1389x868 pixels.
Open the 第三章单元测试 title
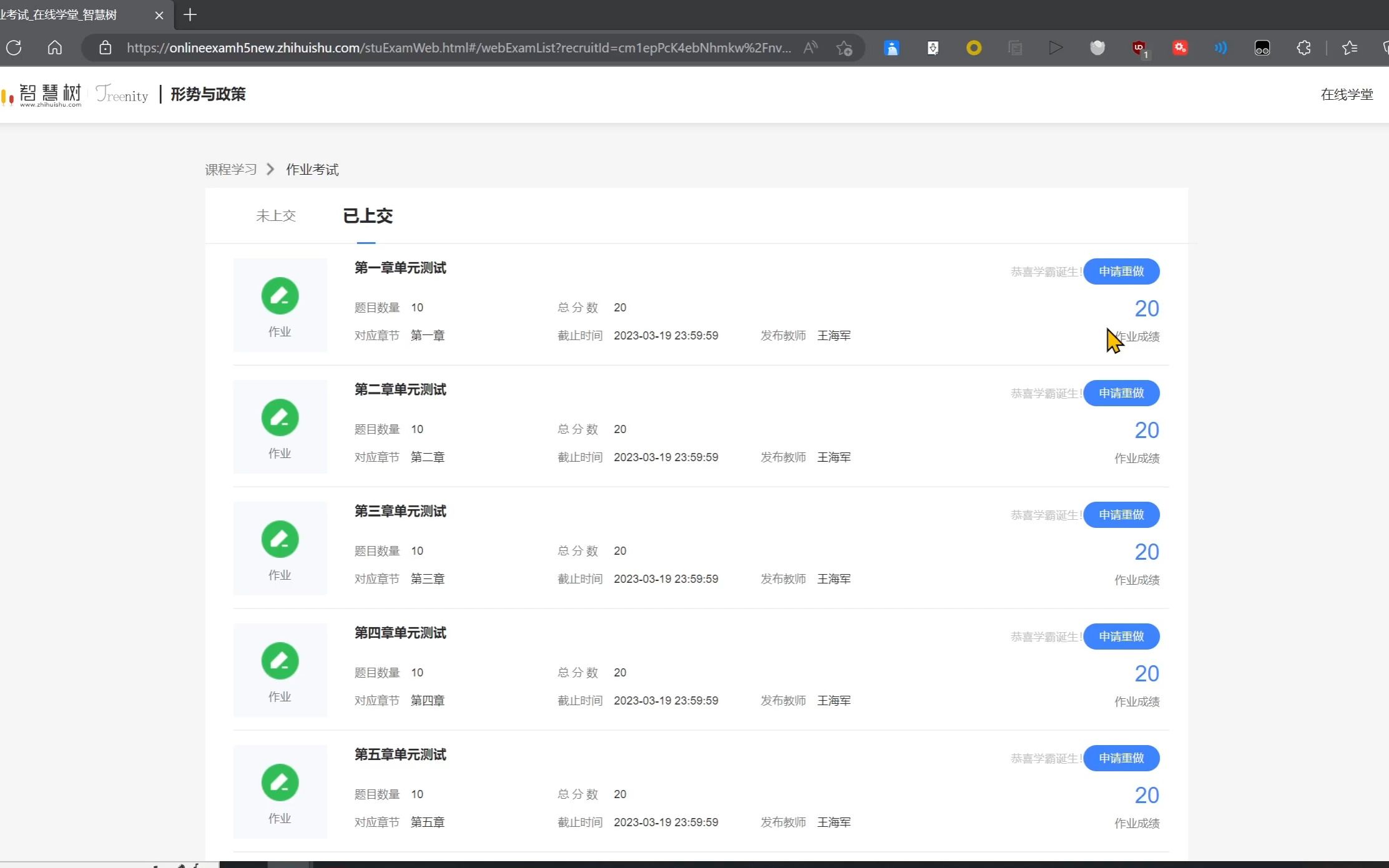tap(400, 511)
